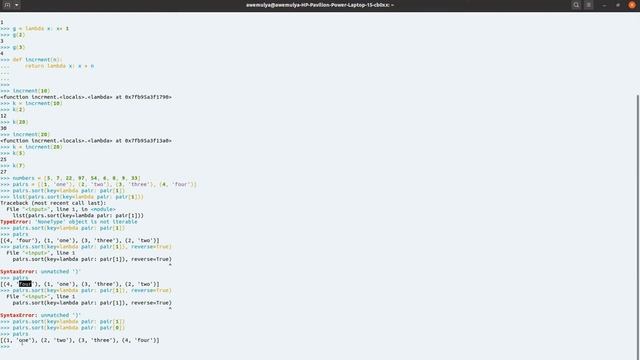This screenshot has width=640, height=360.
Task: Click final output starting with [(1, 'one')
Action: tap(80, 340)
